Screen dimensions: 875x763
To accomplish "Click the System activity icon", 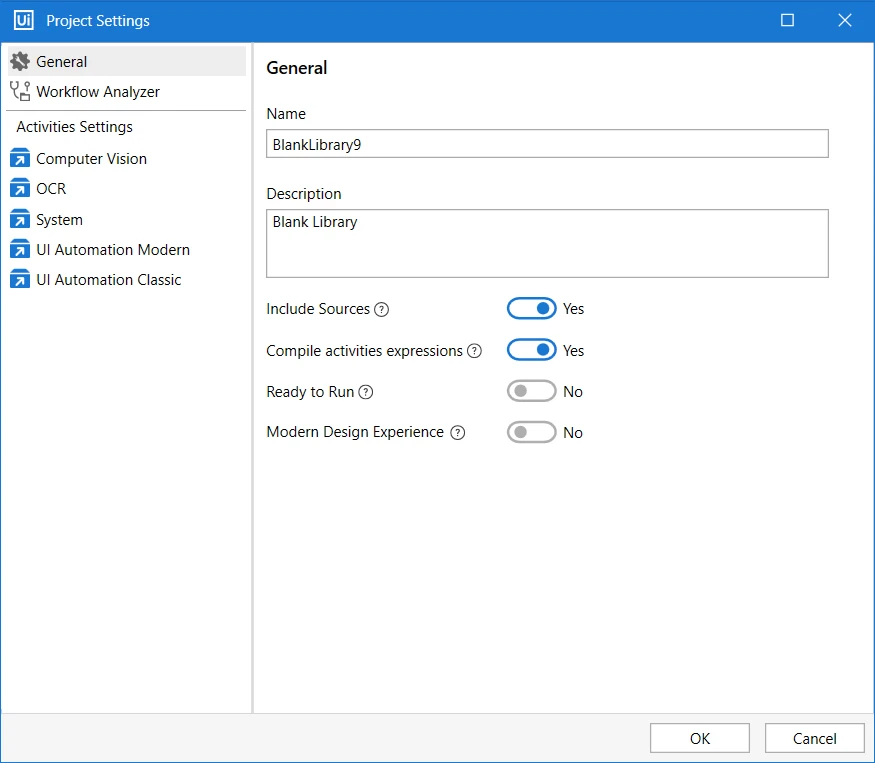I will click(20, 219).
